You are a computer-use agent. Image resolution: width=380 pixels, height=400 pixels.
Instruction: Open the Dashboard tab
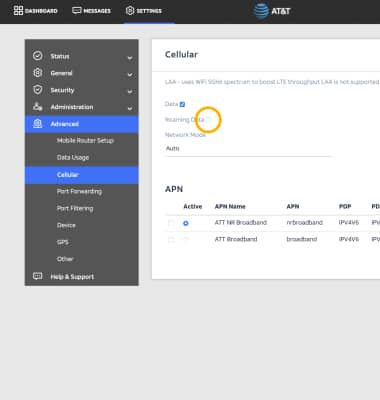pos(35,11)
